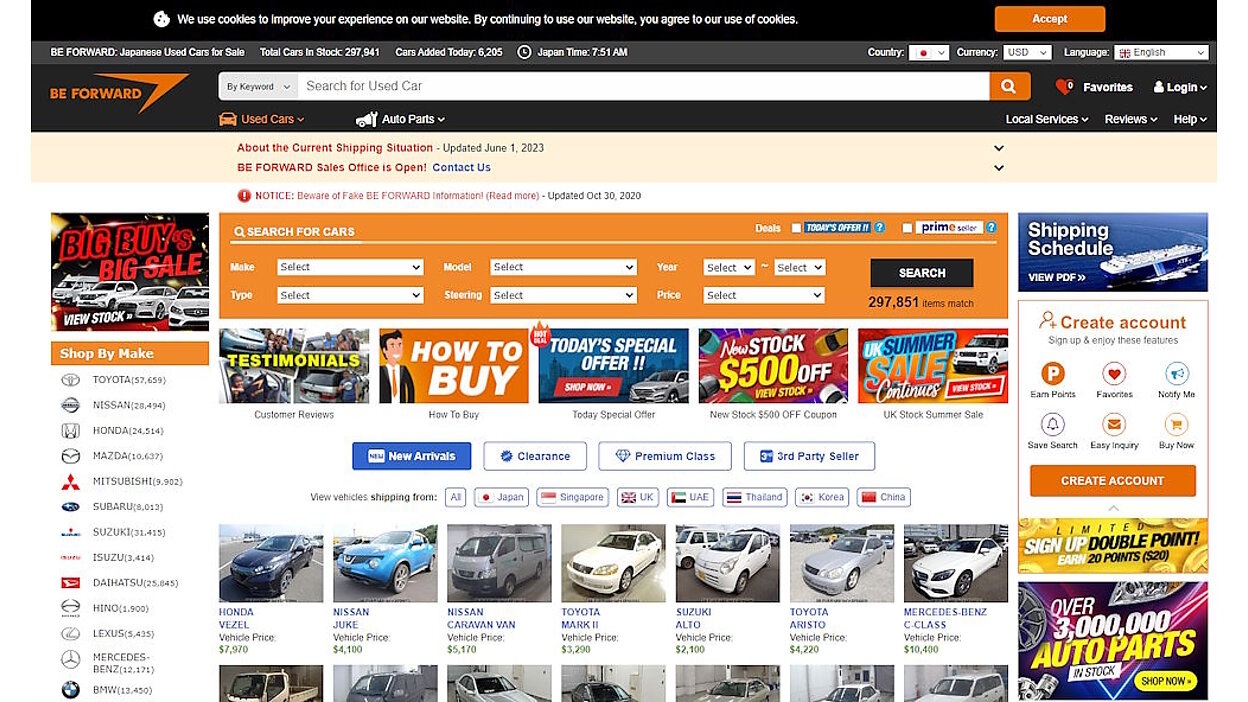Click the CREATE ACCOUNT button
The image size is (1248, 702).
click(1112, 481)
